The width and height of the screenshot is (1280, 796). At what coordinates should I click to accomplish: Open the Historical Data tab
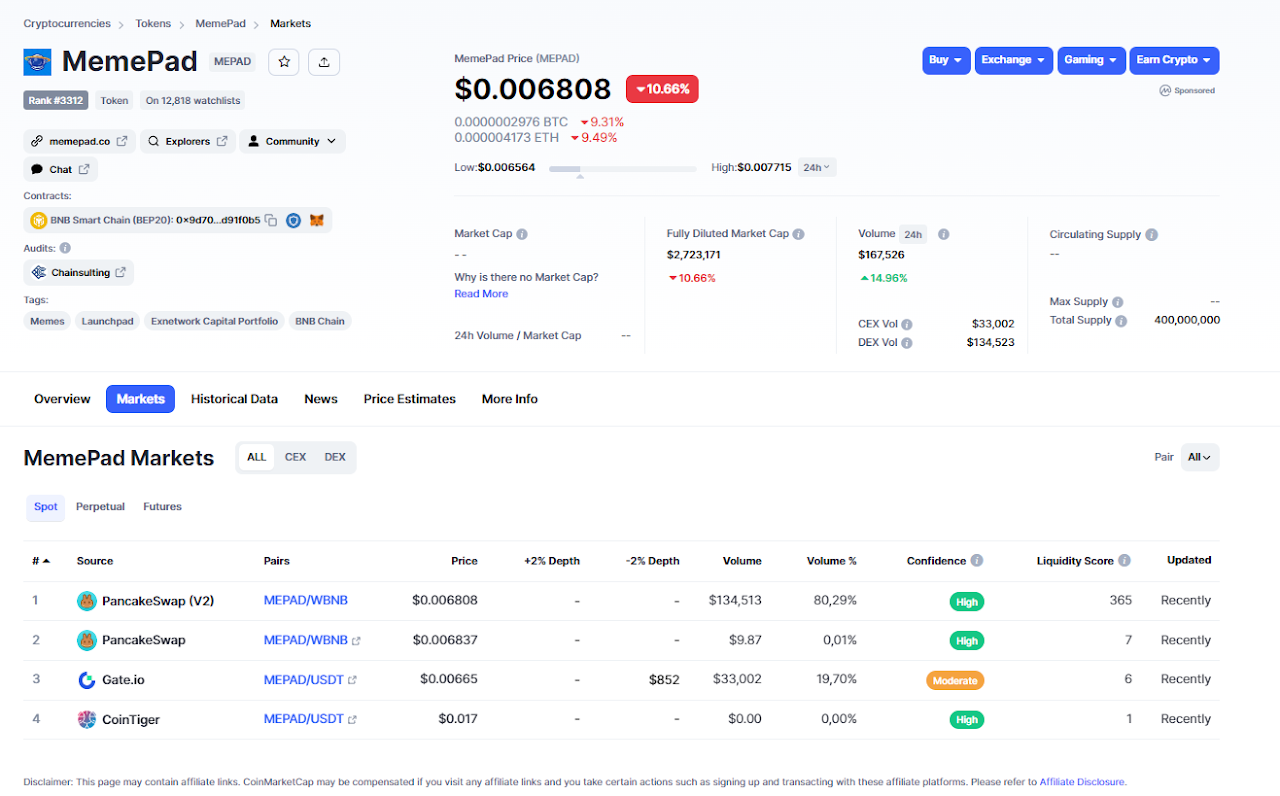[x=234, y=399]
